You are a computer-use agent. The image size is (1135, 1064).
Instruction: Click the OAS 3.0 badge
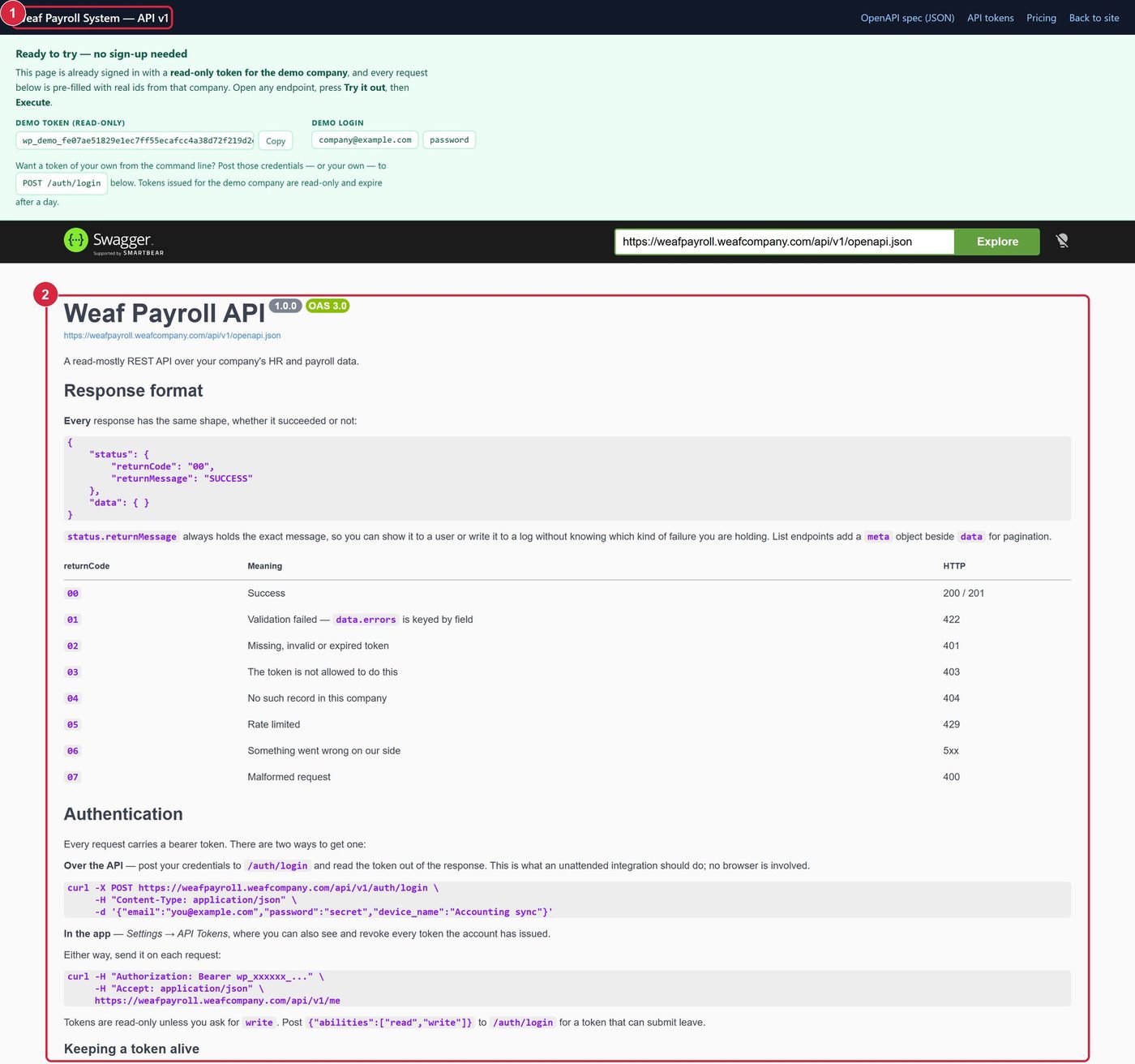328,306
